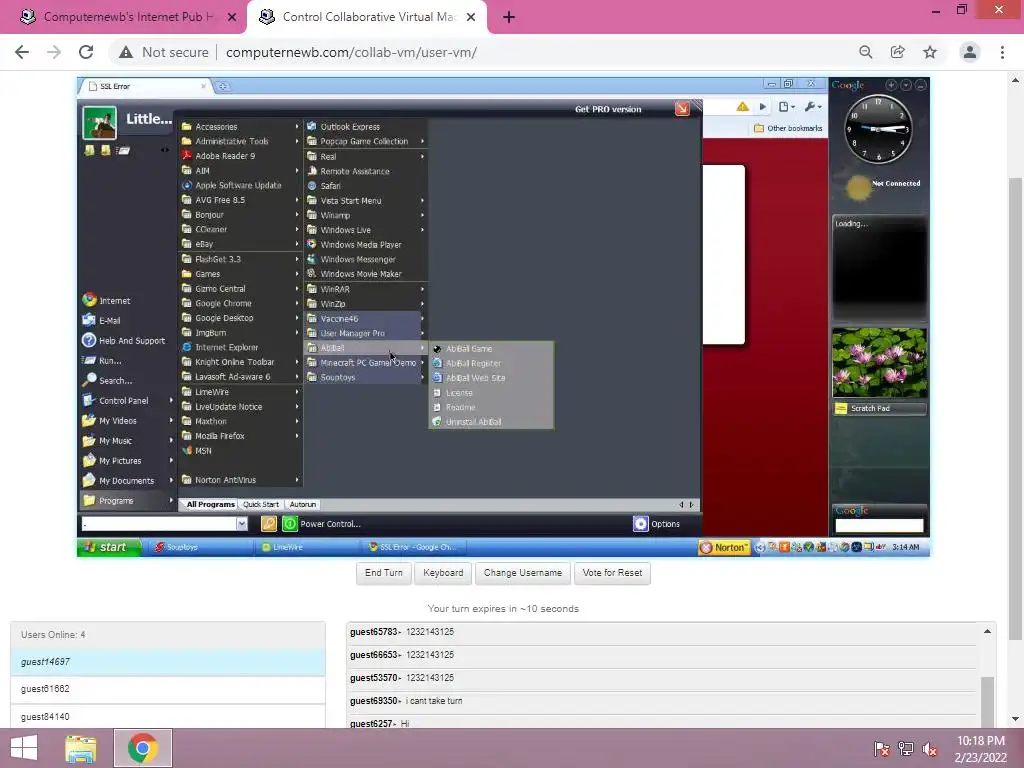Open the Minecraft PC Game Demo folder

pyautogui.click(x=366, y=363)
